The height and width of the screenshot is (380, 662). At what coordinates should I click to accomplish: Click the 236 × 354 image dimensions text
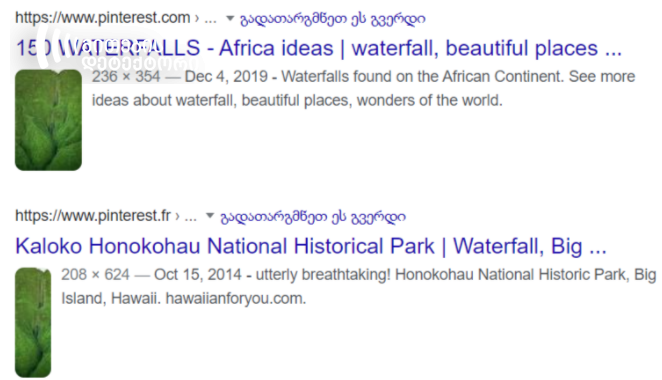[x=126, y=76]
